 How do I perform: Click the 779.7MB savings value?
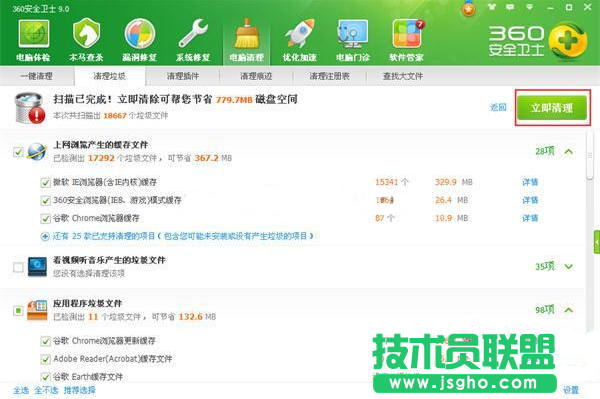[x=234, y=100]
